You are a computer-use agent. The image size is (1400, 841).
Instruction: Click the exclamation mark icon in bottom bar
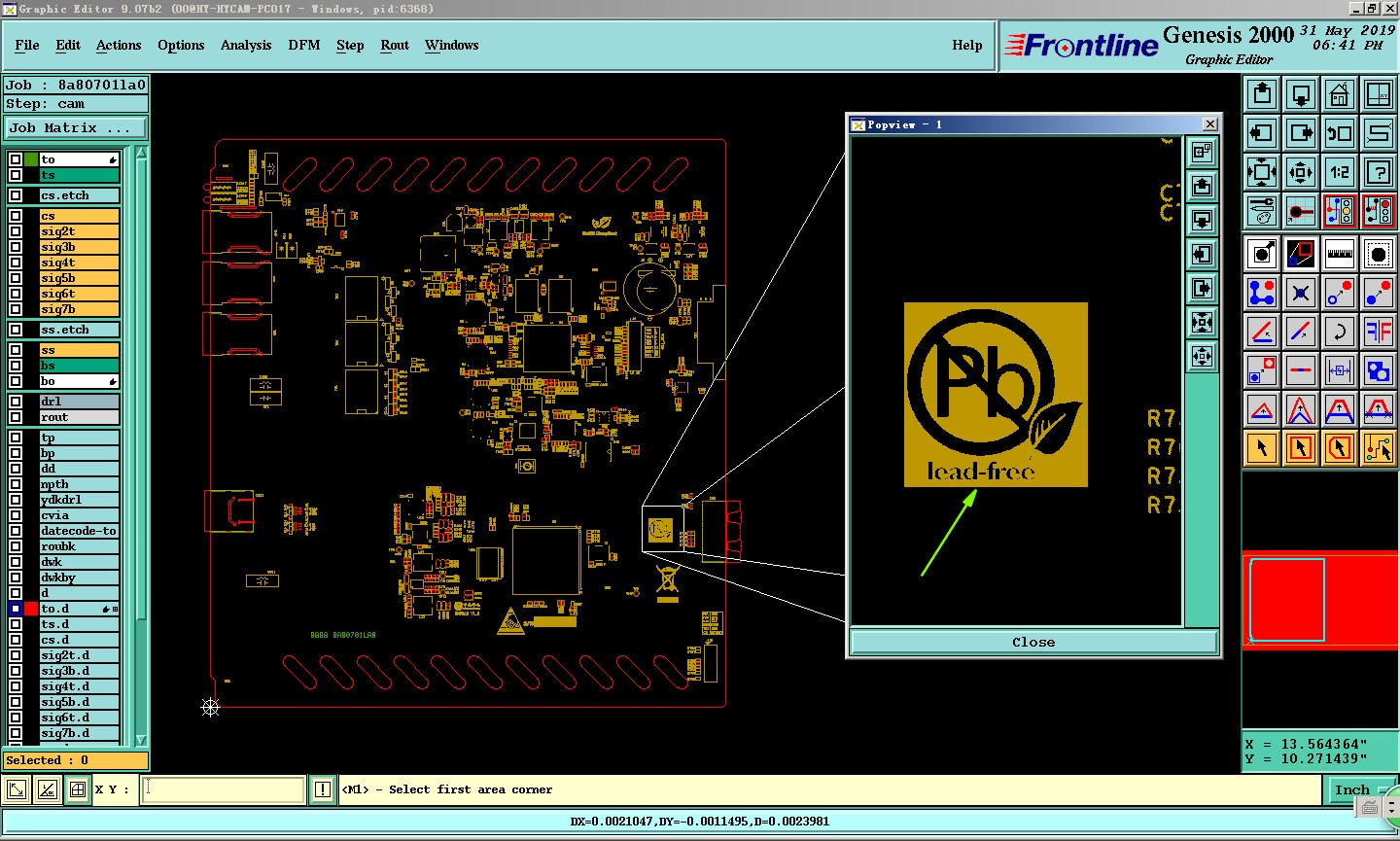(323, 789)
